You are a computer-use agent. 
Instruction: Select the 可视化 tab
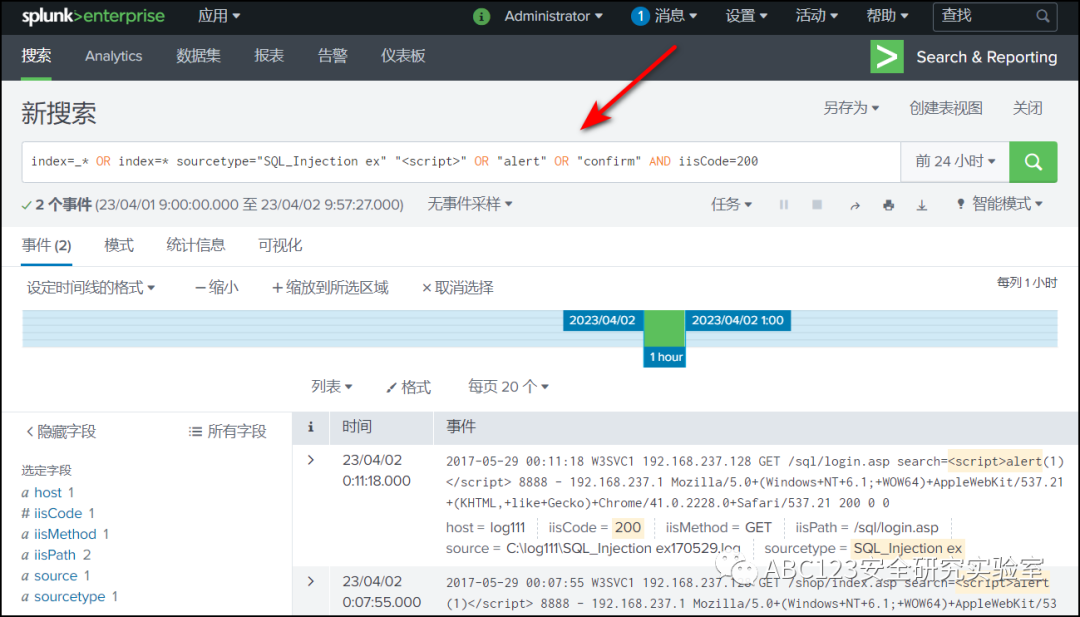click(x=280, y=246)
